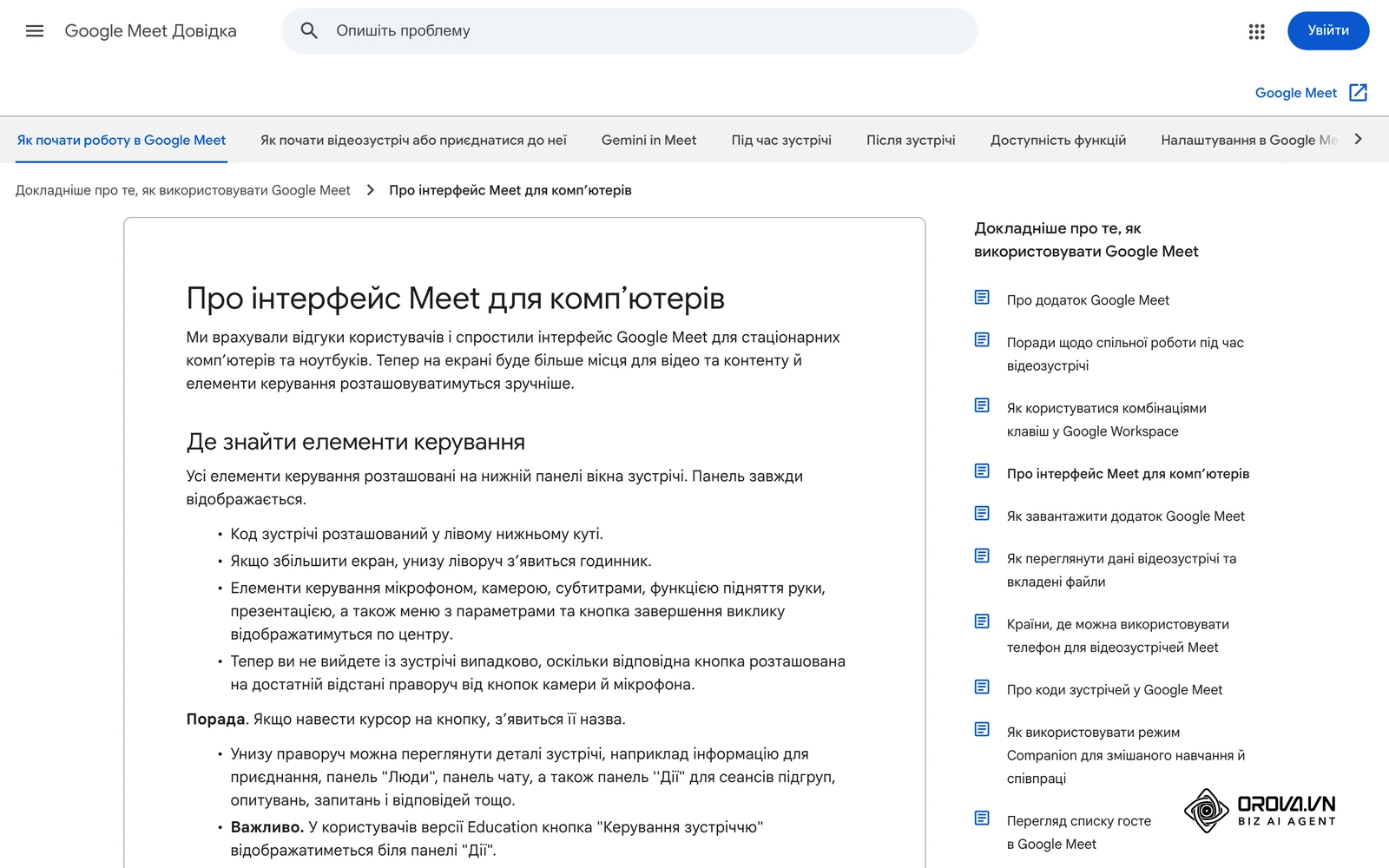This screenshot has width=1389, height=868.
Task: Switch to the 'Gemini in Meet' tab
Action: pyautogui.click(x=649, y=140)
